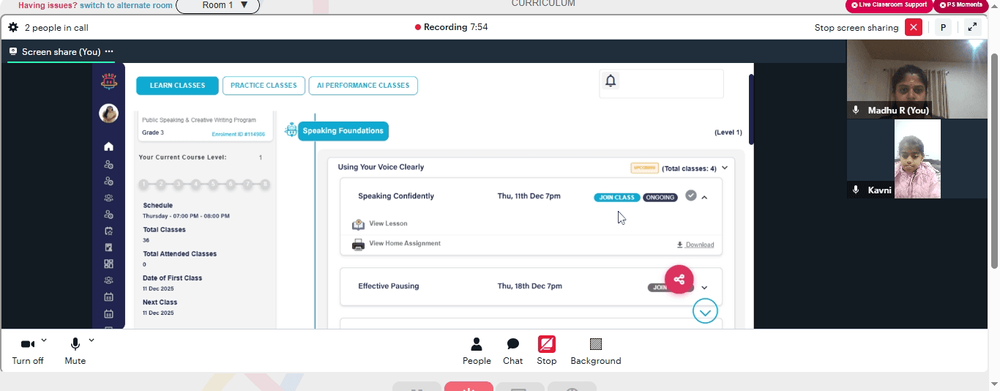Mute the microphone
This screenshot has height=391, width=1000.
(75, 351)
